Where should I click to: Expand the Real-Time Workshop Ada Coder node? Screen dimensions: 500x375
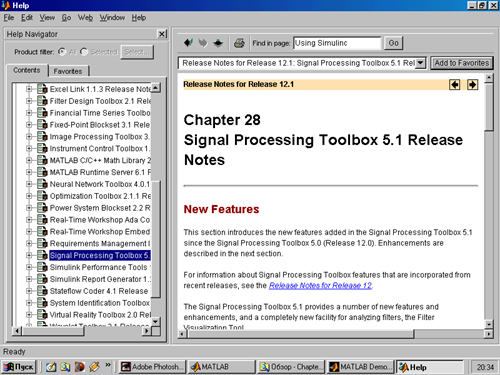(29, 220)
